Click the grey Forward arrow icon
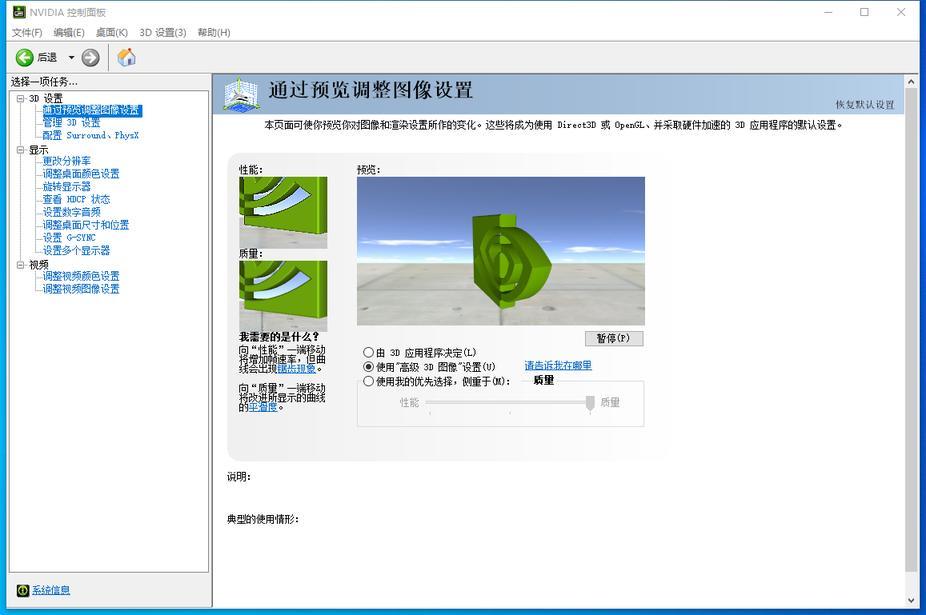The width and height of the screenshot is (926, 615). coord(90,57)
